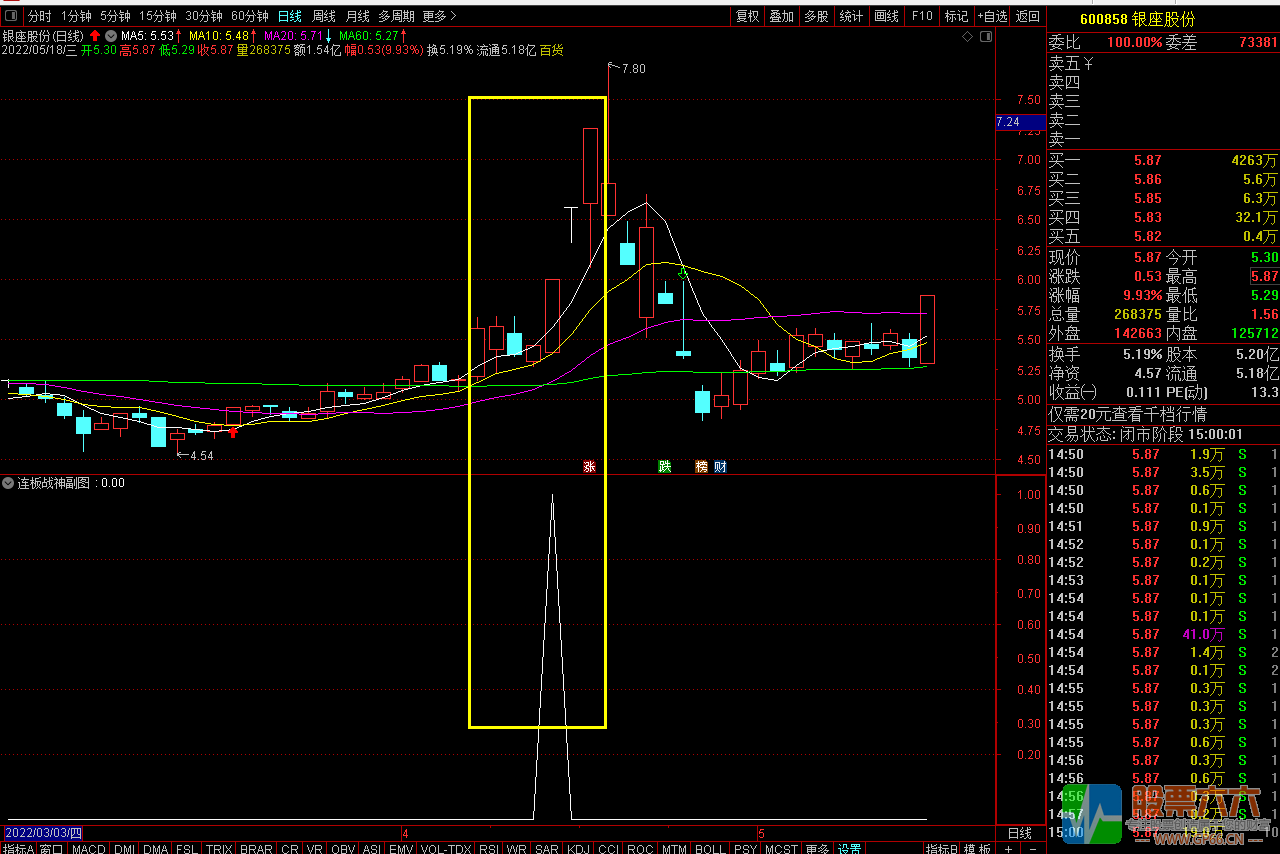Switch to 月线 monthly chart
Screen dimensions: 1280x854
357,16
